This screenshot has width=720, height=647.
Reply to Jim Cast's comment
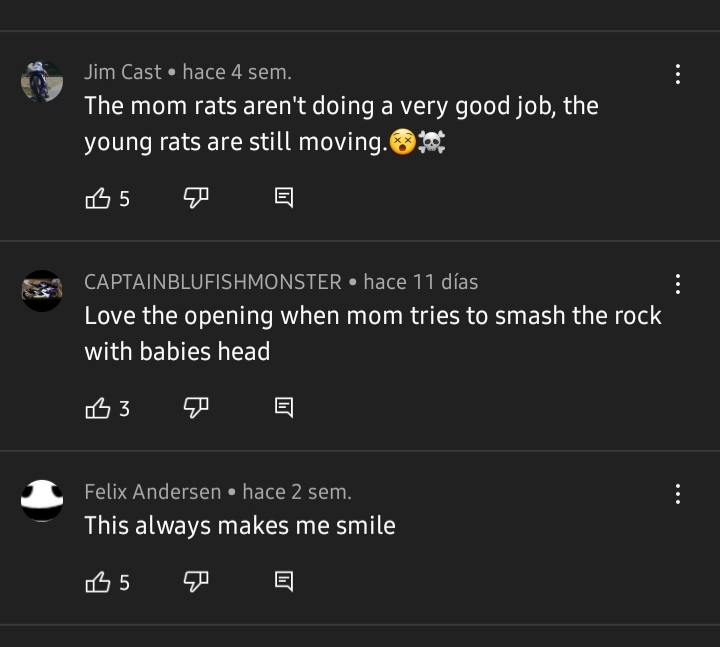tap(284, 198)
